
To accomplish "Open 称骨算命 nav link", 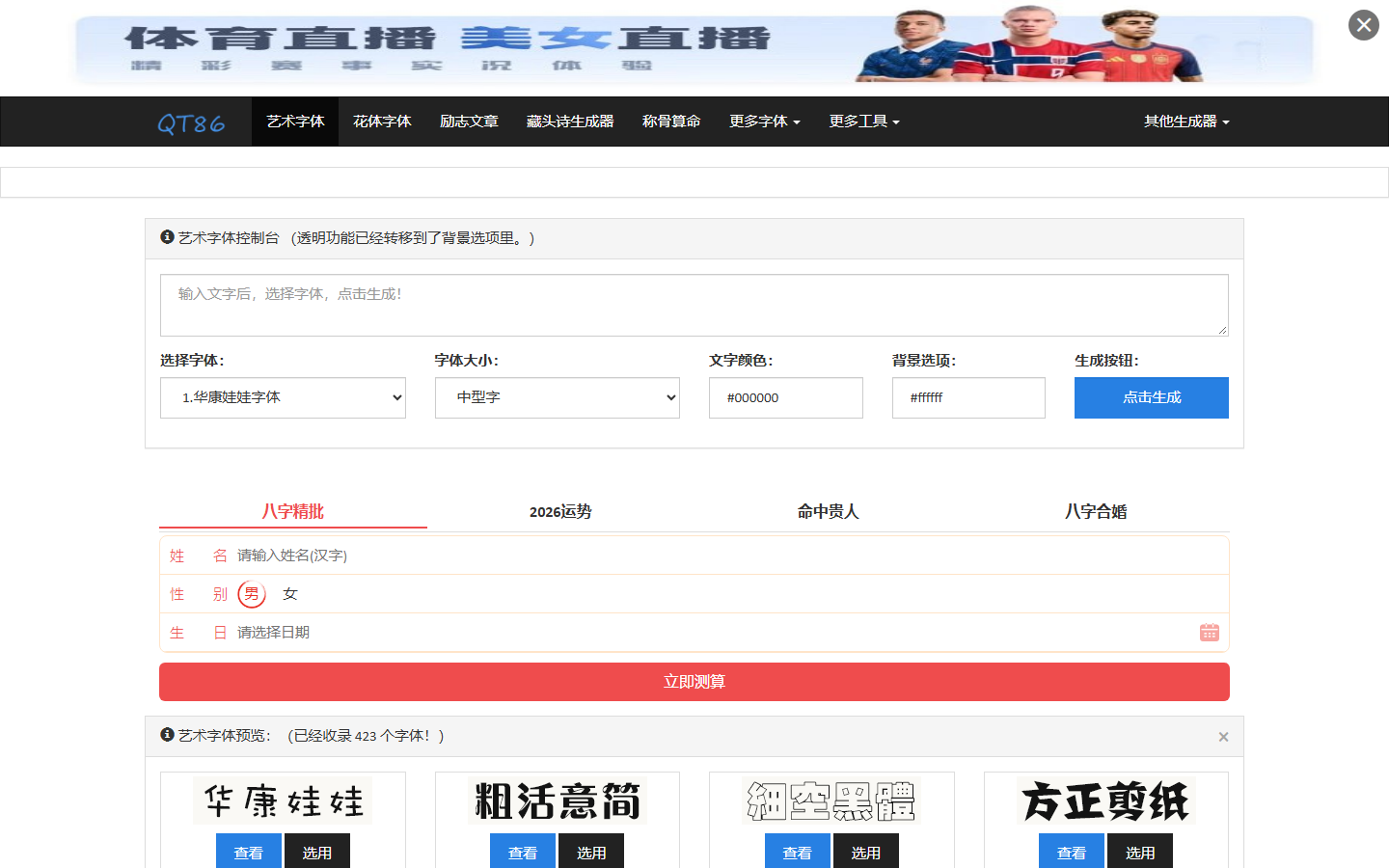I will (671, 122).
